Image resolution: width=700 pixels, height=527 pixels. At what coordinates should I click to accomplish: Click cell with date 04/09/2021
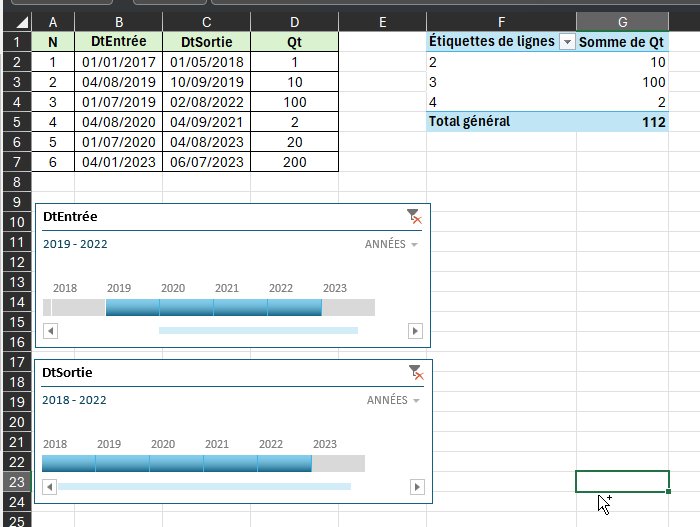pyautogui.click(x=207, y=122)
